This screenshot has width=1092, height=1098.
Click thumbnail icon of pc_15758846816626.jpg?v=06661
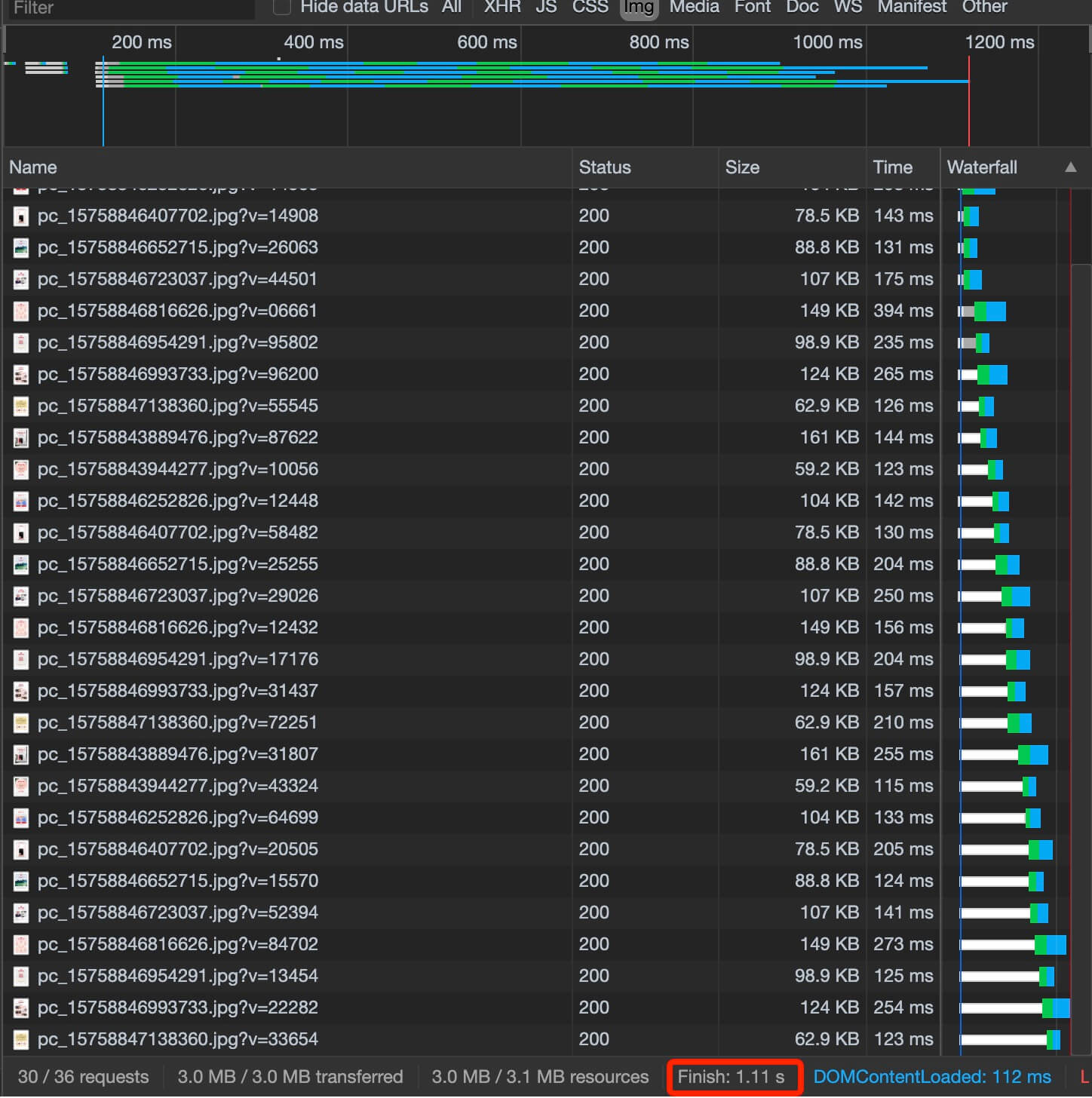pos(21,311)
